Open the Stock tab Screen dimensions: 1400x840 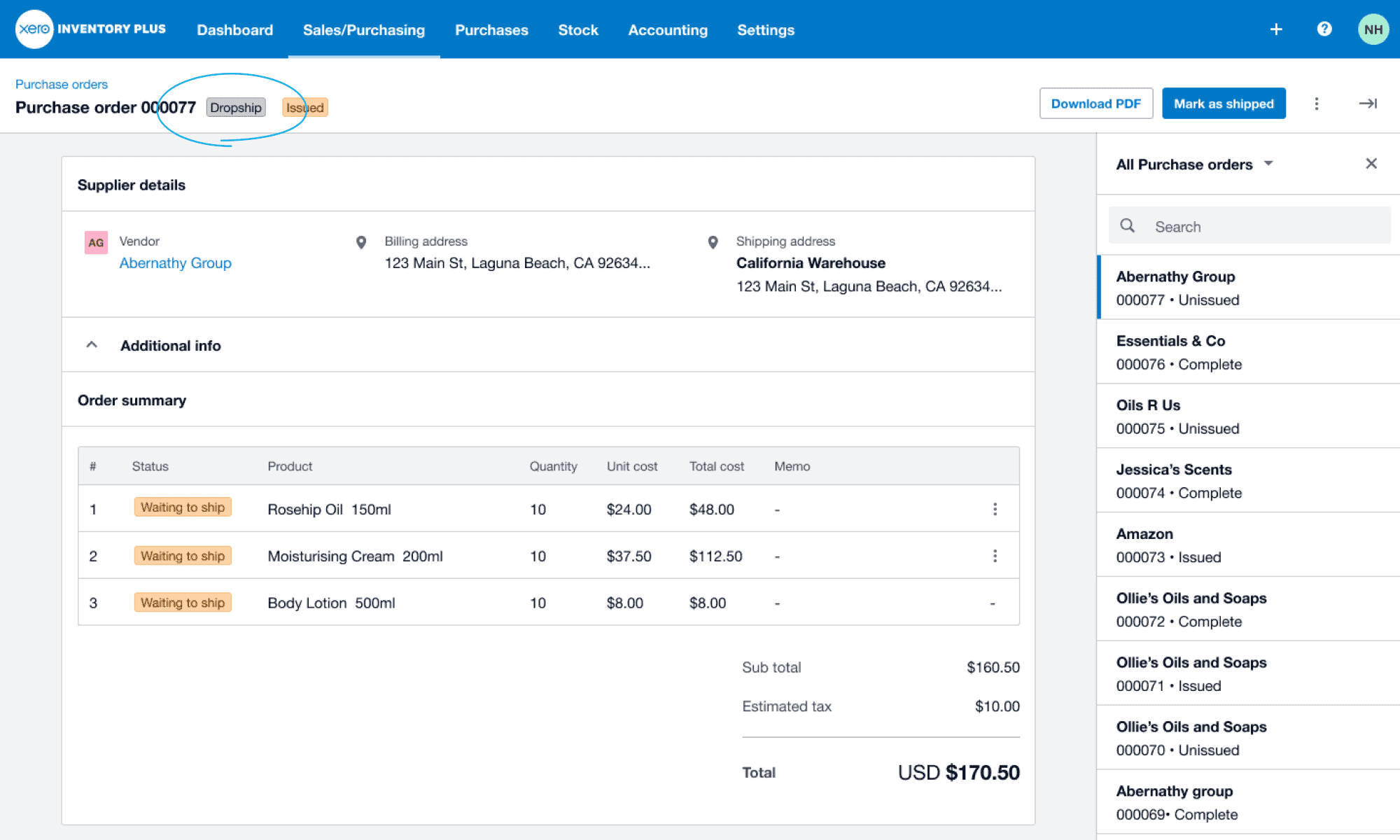click(x=577, y=29)
